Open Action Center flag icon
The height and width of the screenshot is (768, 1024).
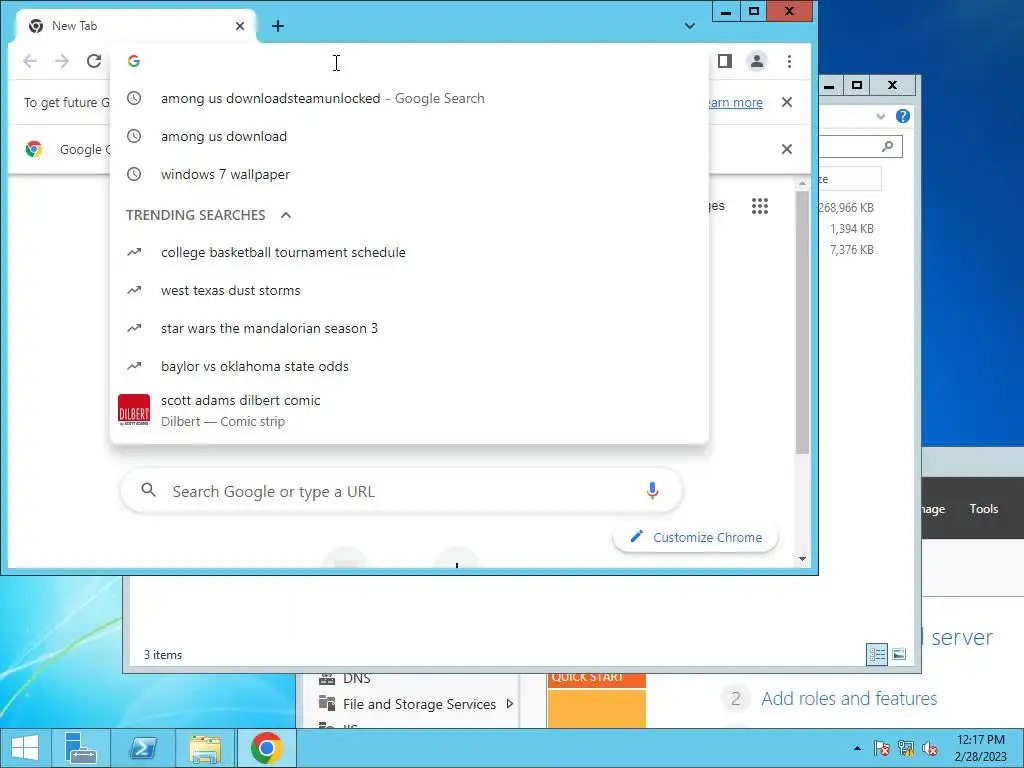point(881,748)
